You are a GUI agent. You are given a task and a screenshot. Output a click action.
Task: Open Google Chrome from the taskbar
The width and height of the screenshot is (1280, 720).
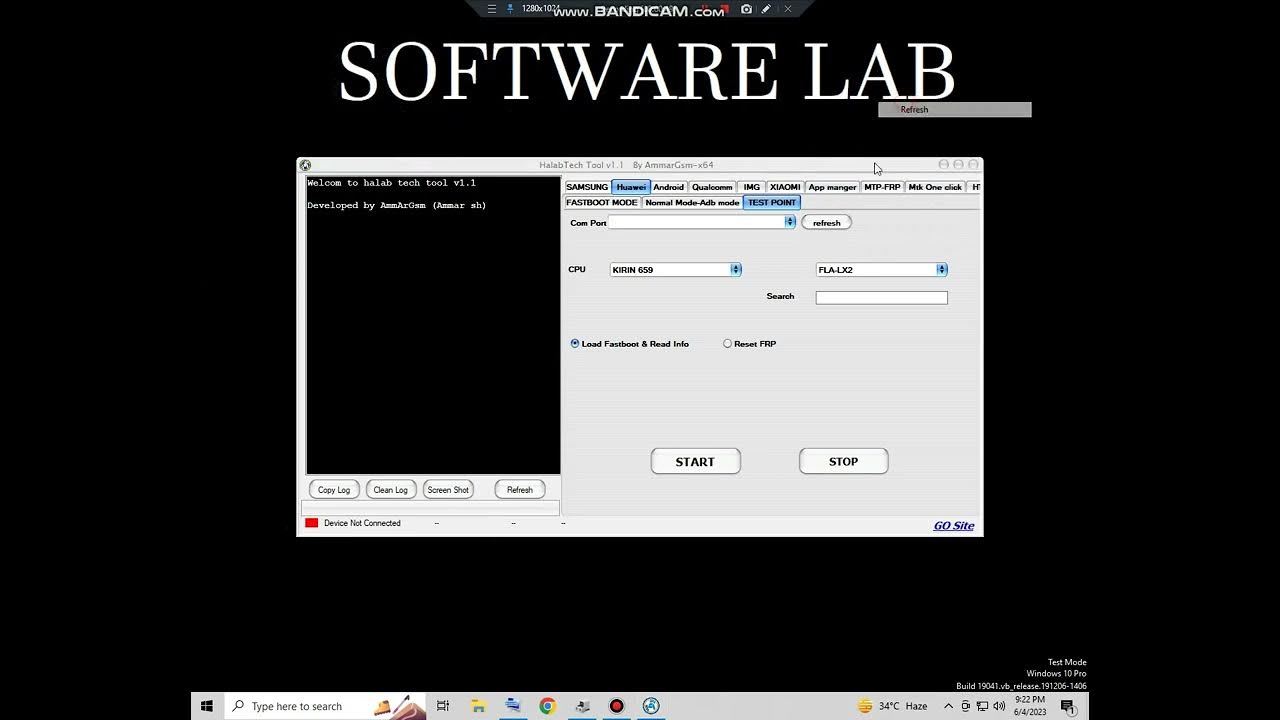coord(547,706)
